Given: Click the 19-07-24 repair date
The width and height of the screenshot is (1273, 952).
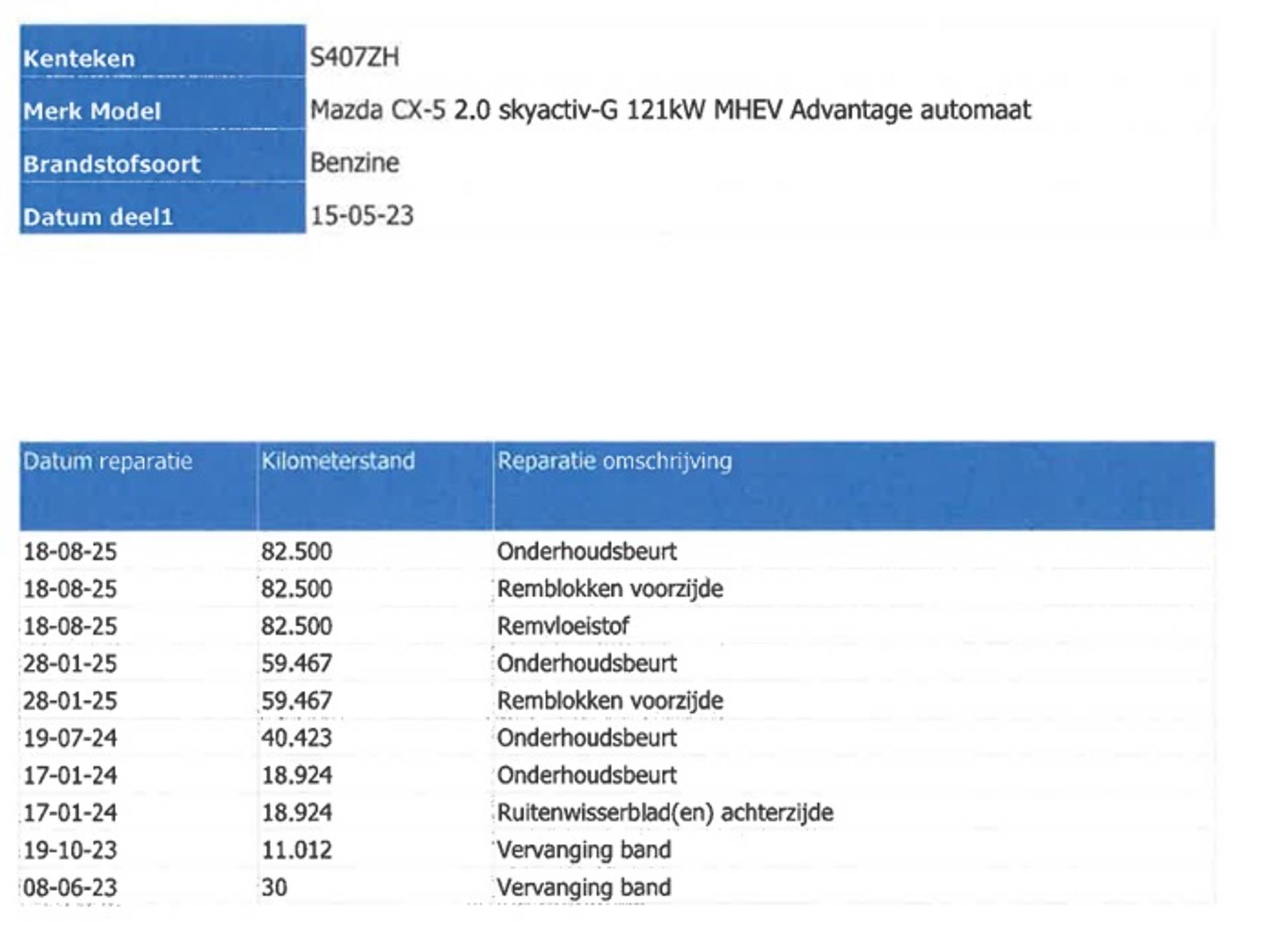Looking at the screenshot, I should (x=70, y=738).
